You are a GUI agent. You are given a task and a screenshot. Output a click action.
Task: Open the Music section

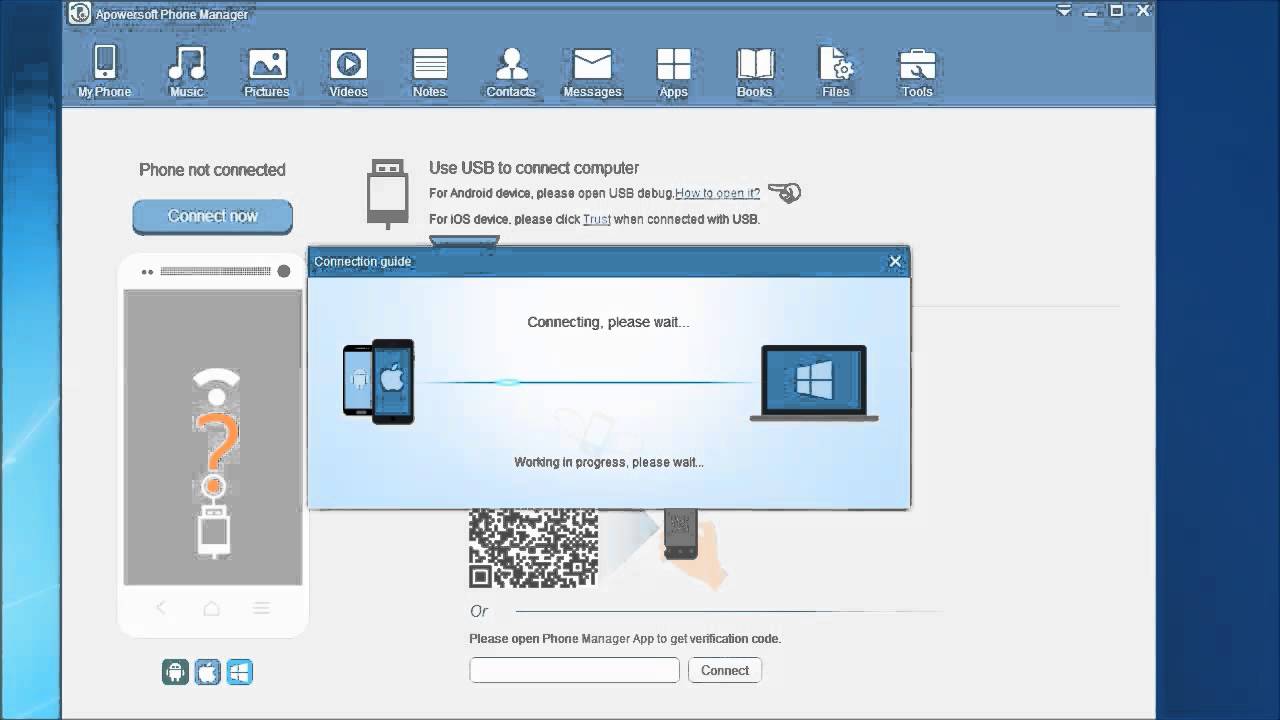click(186, 71)
